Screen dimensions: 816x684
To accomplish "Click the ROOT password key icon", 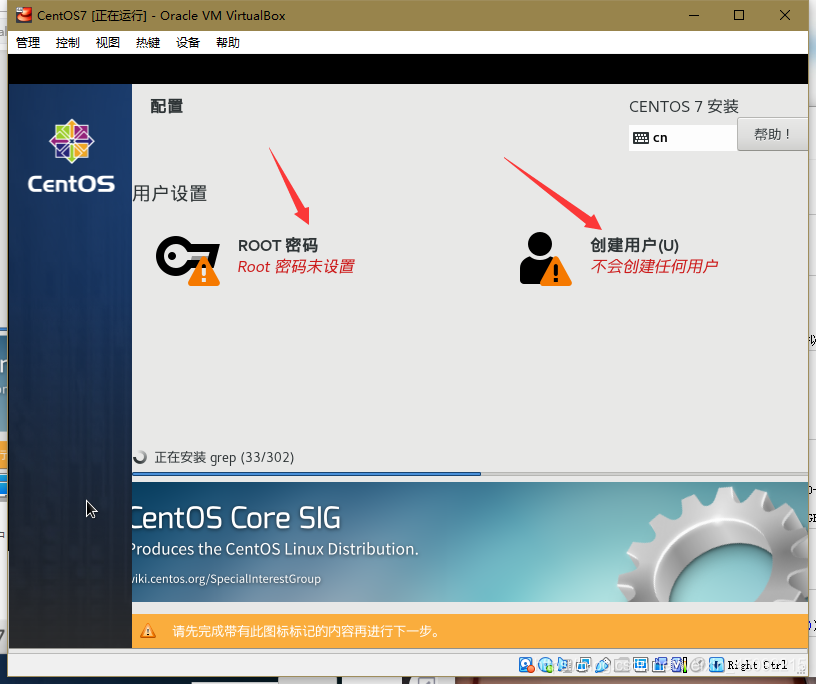I will tap(188, 261).
